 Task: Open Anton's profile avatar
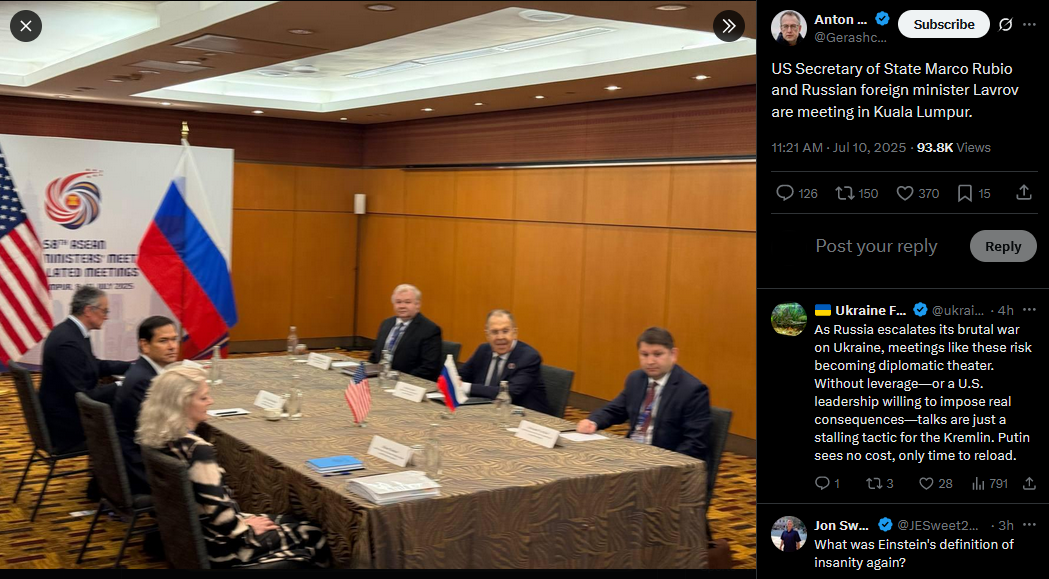[x=789, y=27]
